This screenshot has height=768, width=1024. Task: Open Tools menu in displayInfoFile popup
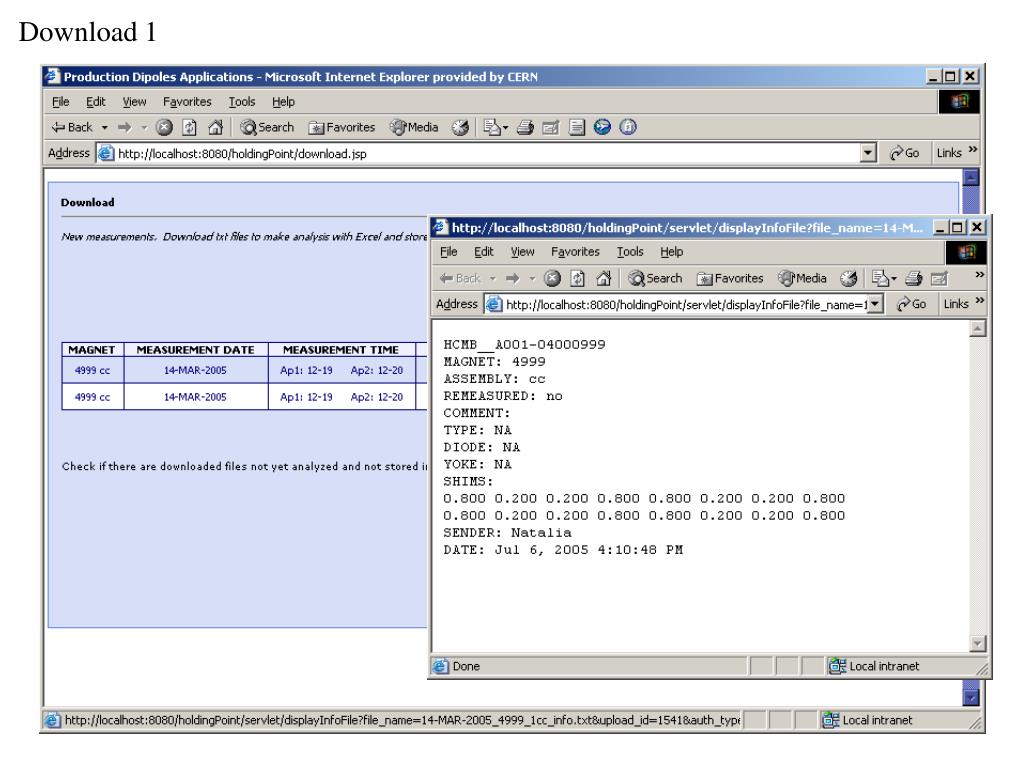pos(630,252)
